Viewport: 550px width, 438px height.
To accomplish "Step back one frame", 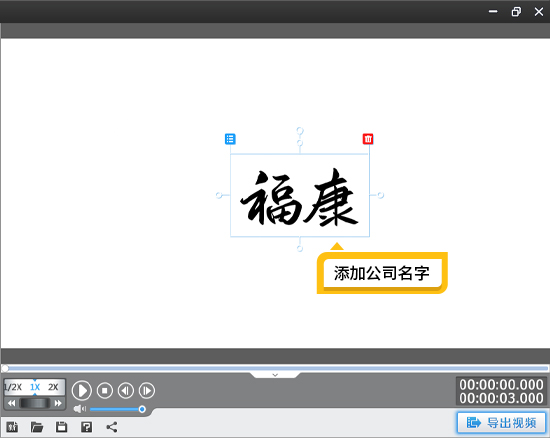I will 126,390.
